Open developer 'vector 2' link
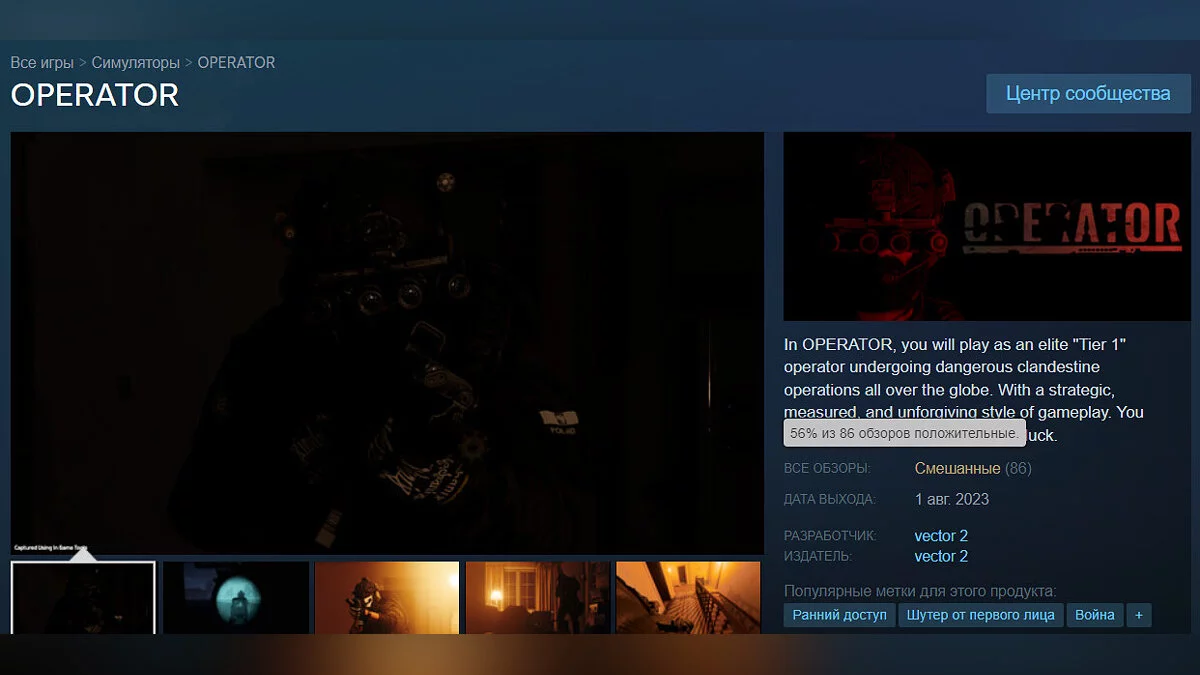The image size is (1200, 675). point(941,536)
